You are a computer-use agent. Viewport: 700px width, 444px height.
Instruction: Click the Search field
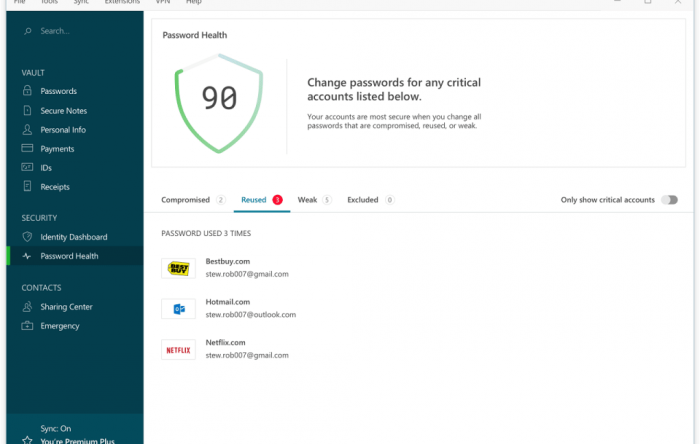click(x=75, y=31)
